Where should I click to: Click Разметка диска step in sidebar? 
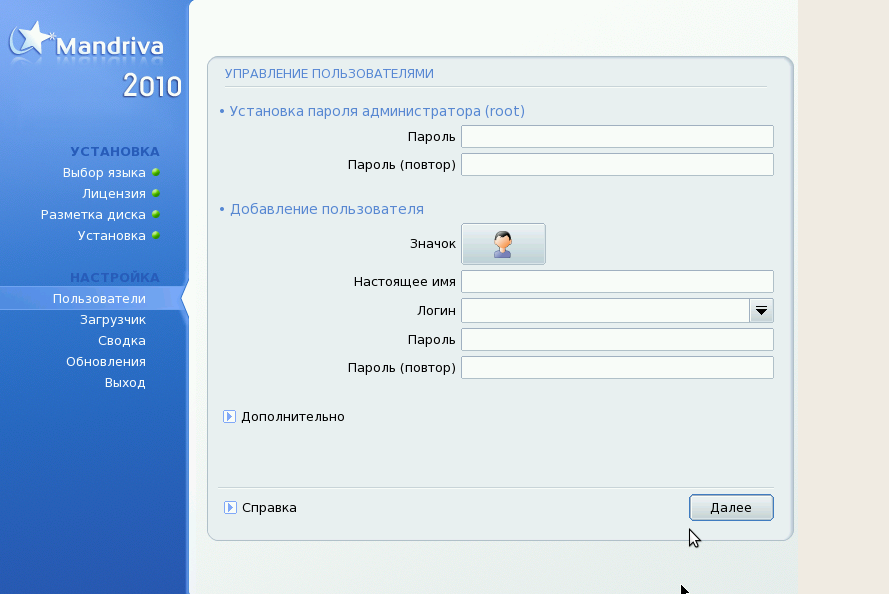(x=93, y=215)
